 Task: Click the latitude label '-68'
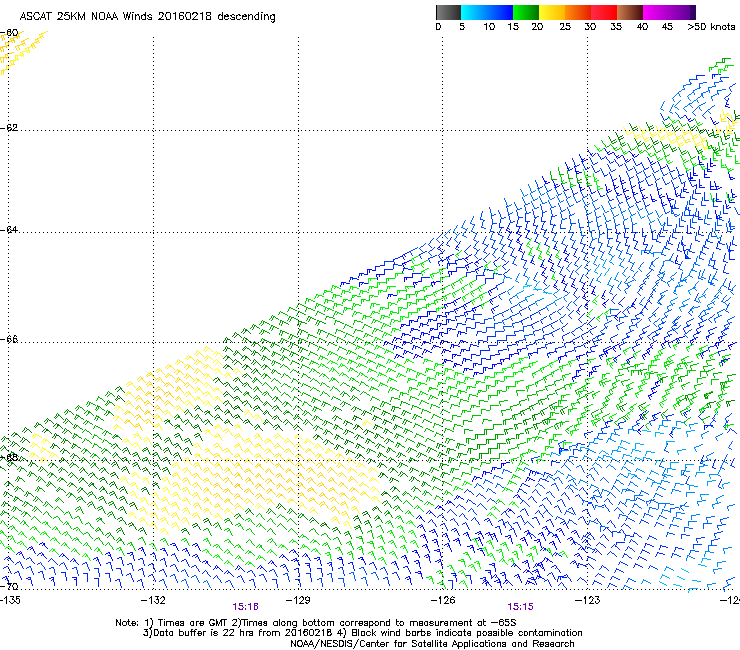tap(9, 457)
